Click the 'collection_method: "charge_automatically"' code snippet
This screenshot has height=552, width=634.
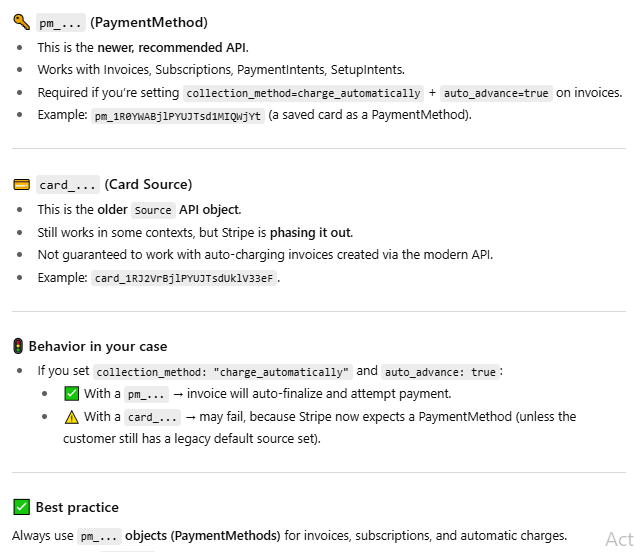[222, 371]
